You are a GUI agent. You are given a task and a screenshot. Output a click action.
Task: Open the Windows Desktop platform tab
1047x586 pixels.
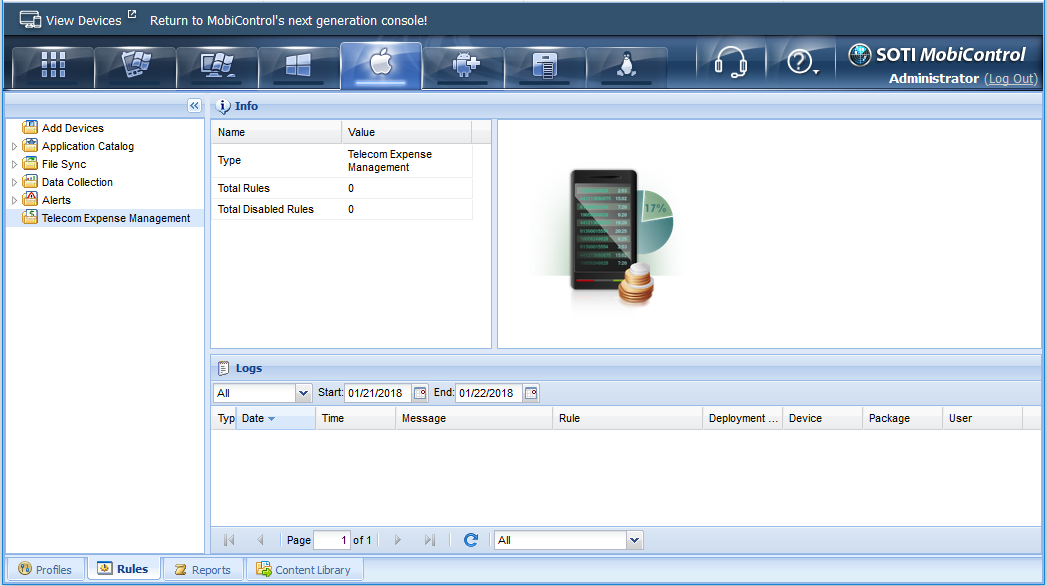(217, 66)
